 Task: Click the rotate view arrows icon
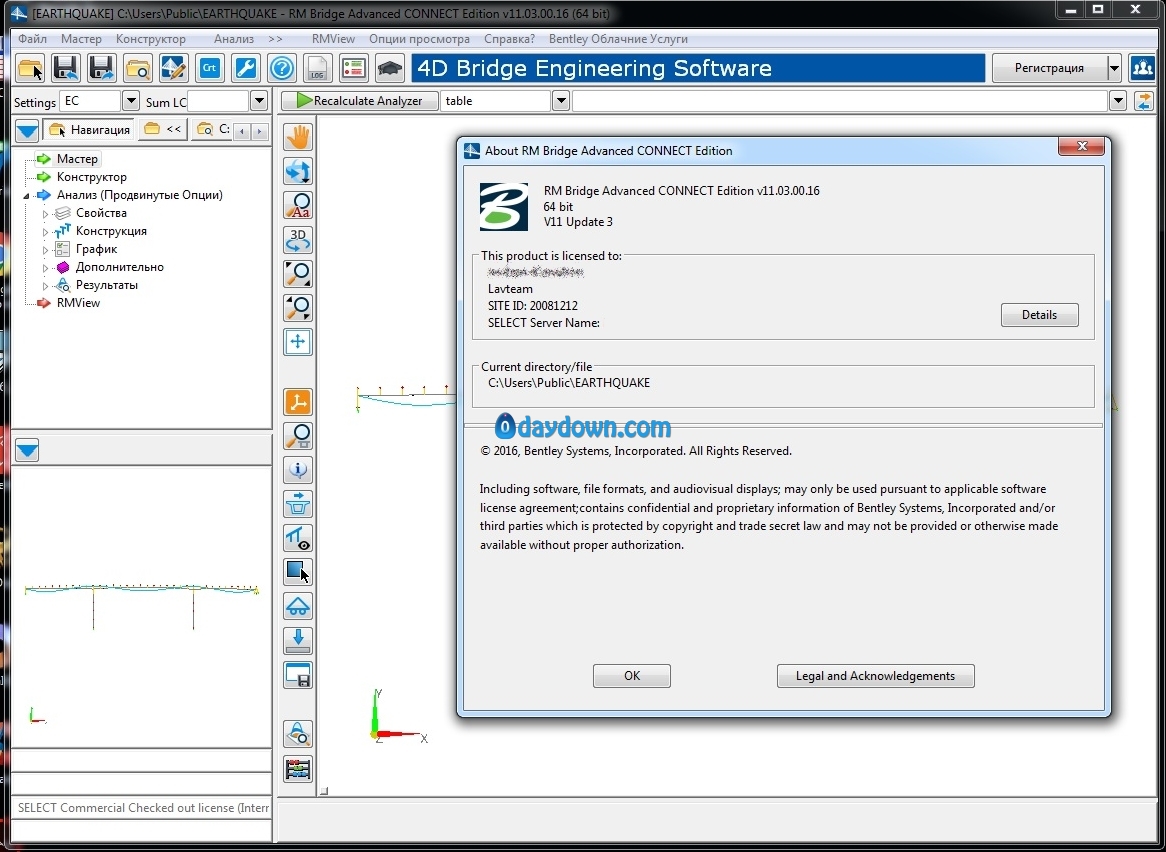[x=298, y=171]
